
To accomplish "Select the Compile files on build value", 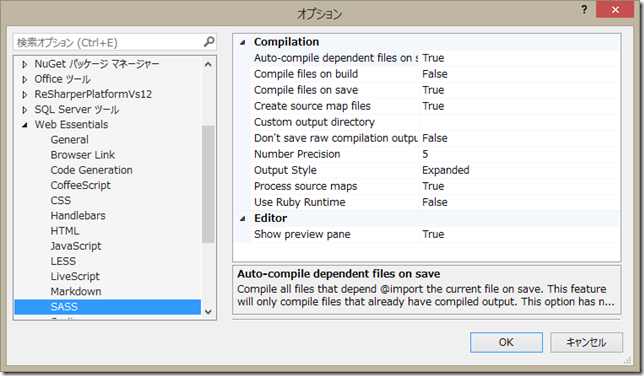I will (x=519, y=74).
